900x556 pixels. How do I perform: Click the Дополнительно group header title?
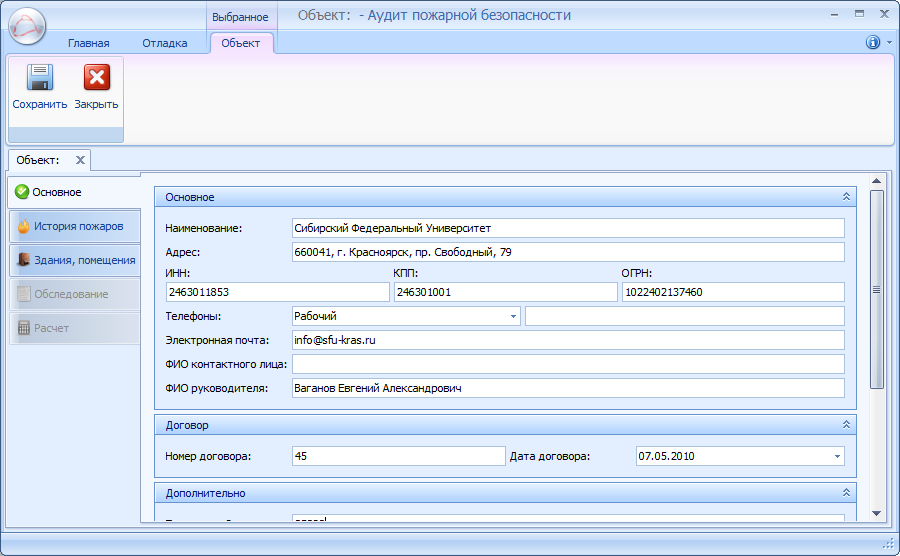tap(205, 493)
